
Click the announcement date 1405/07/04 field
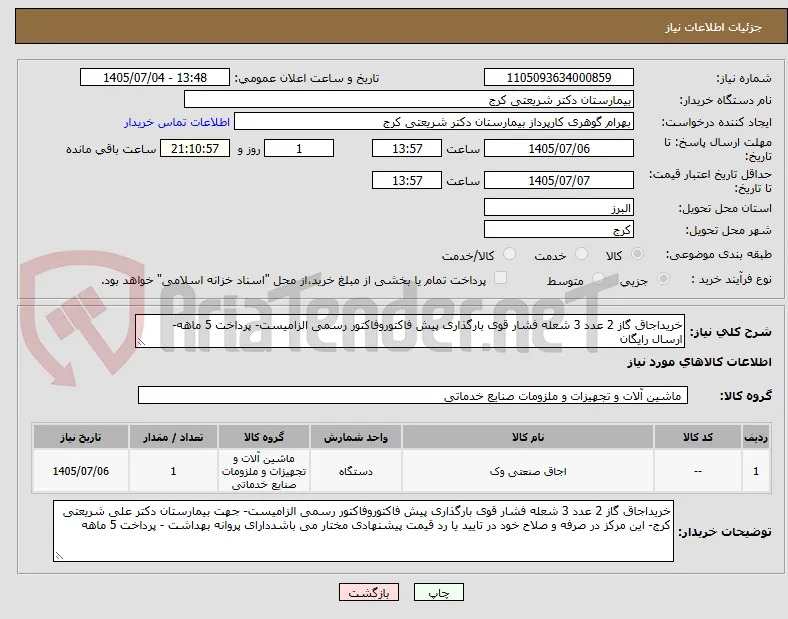[x=155, y=78]
